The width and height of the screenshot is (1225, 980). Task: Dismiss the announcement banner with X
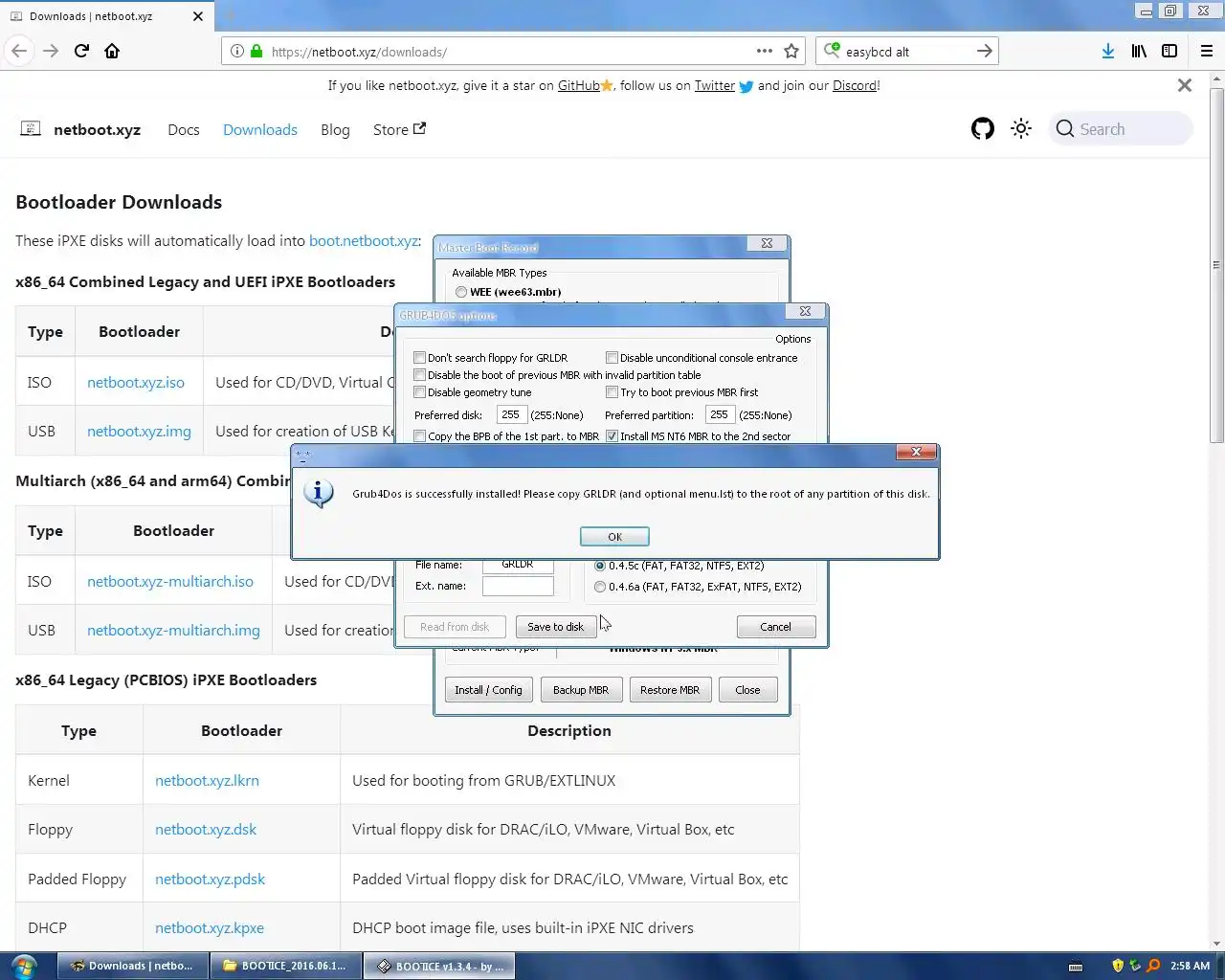pyautogui.click(x=1185, y=85)
